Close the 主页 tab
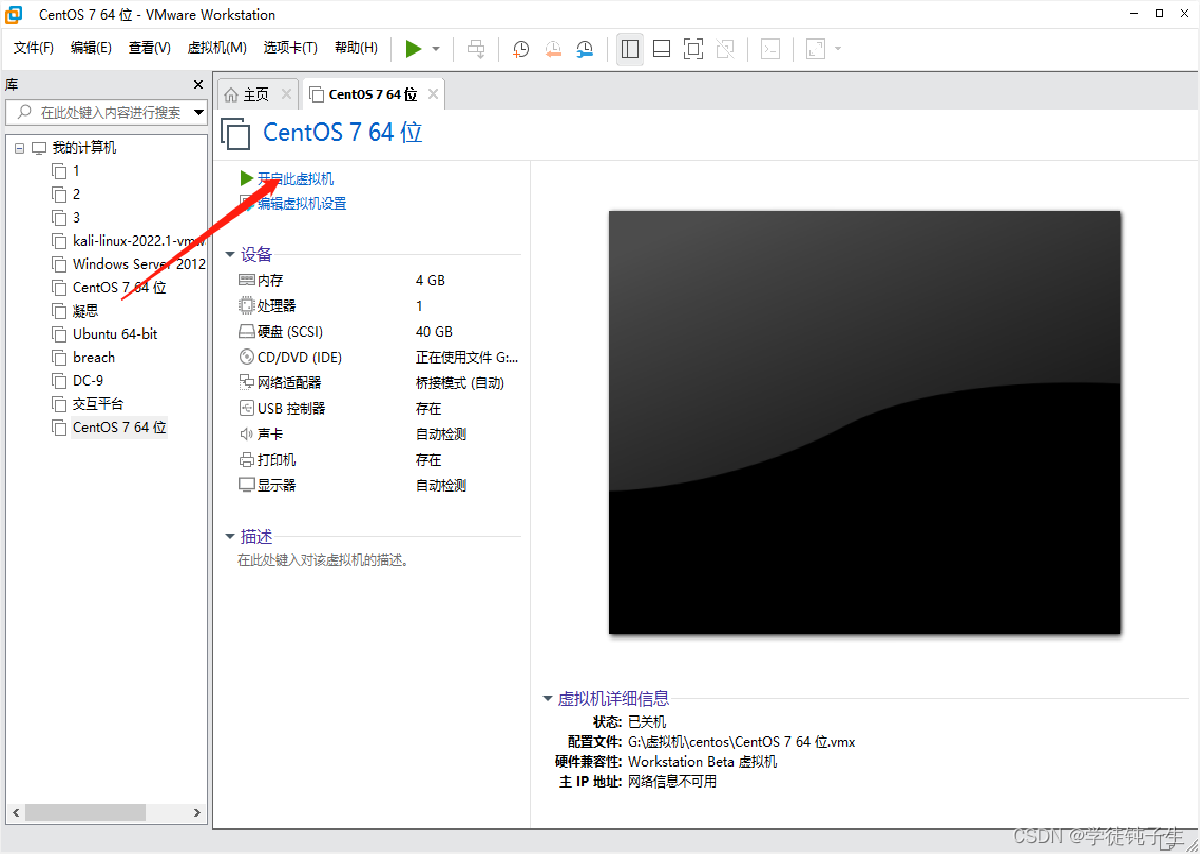1200x855 pixels. pyautogui.click(x=286, y=94)
